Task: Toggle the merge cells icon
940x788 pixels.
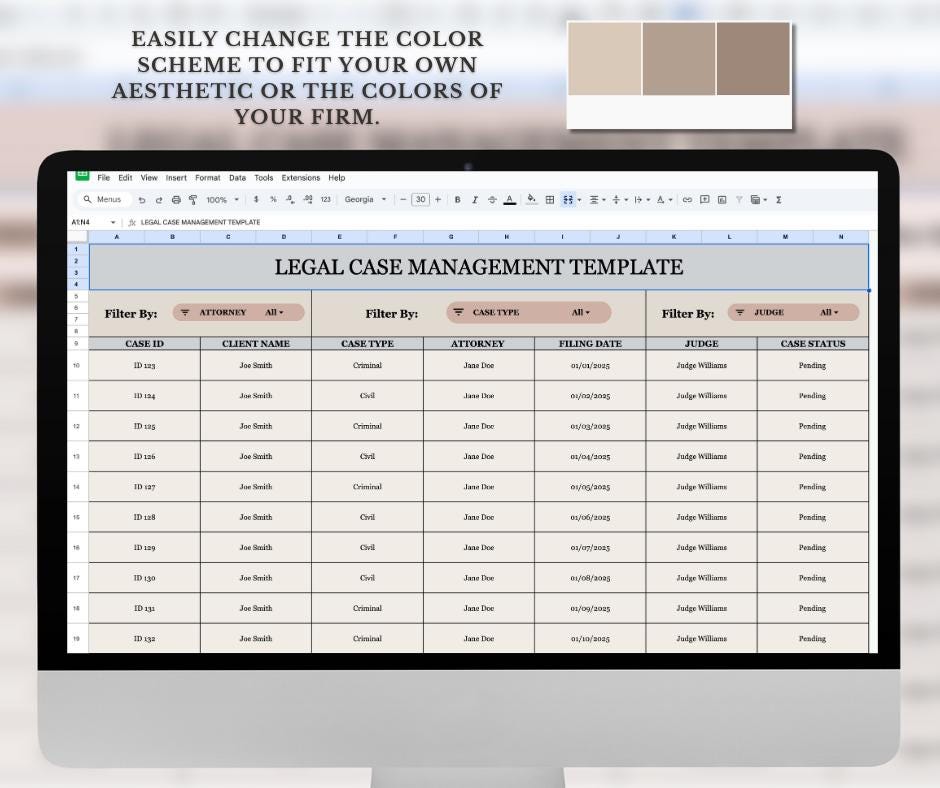Action: click(x=568, y=199)
